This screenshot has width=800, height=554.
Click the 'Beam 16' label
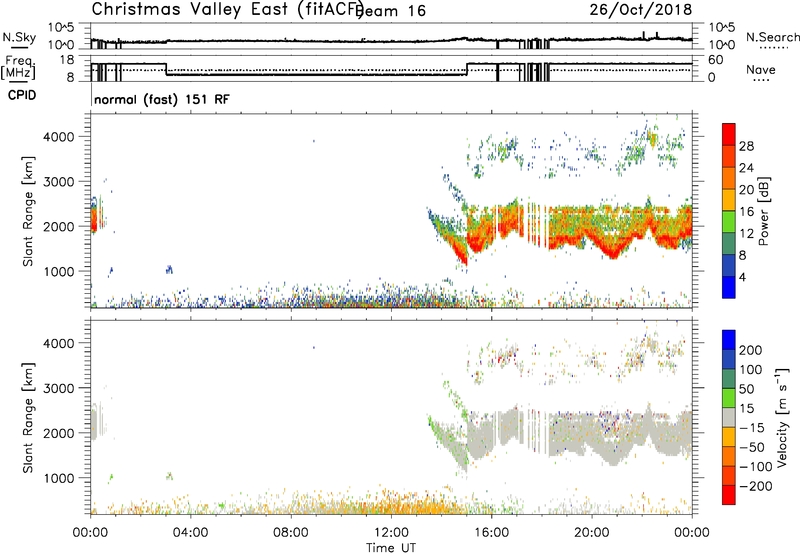pos(391,11)
